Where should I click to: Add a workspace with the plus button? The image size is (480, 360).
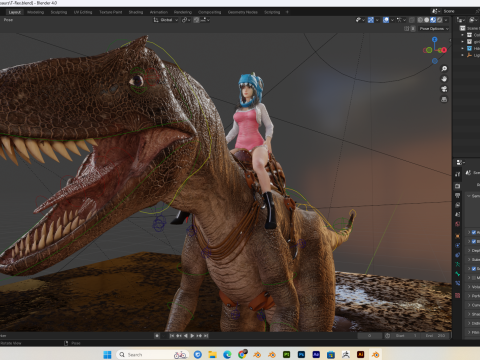pyautogui.click(x=287, y=12)
